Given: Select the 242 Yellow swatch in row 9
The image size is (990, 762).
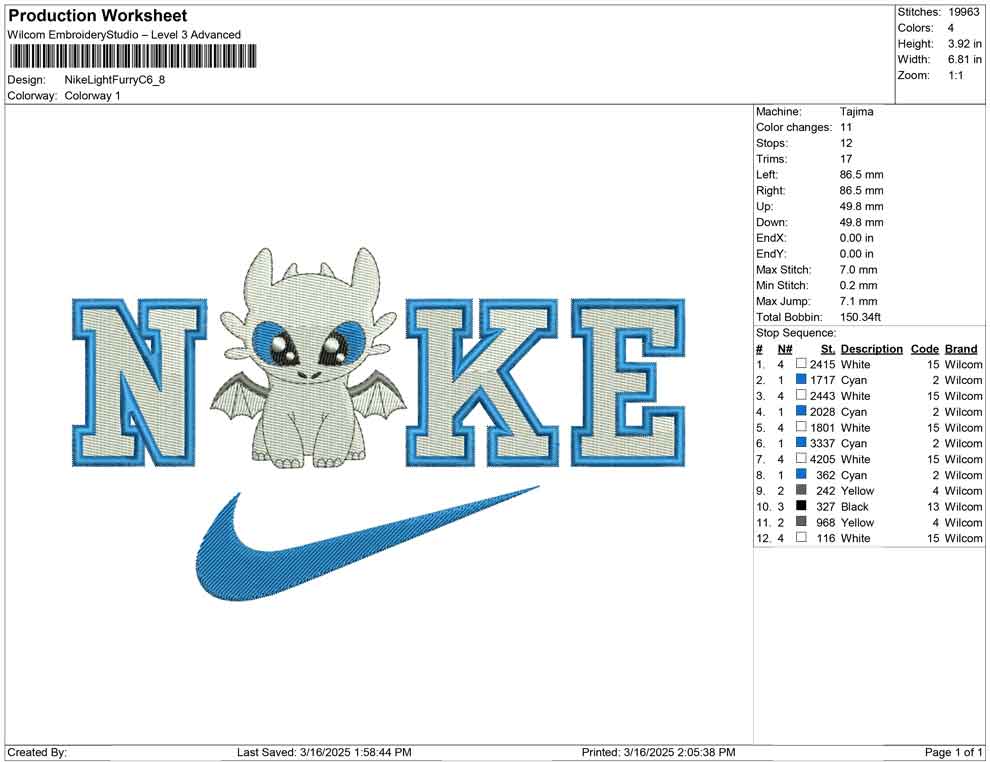Looking at the screenshot, I should [801, 490].
